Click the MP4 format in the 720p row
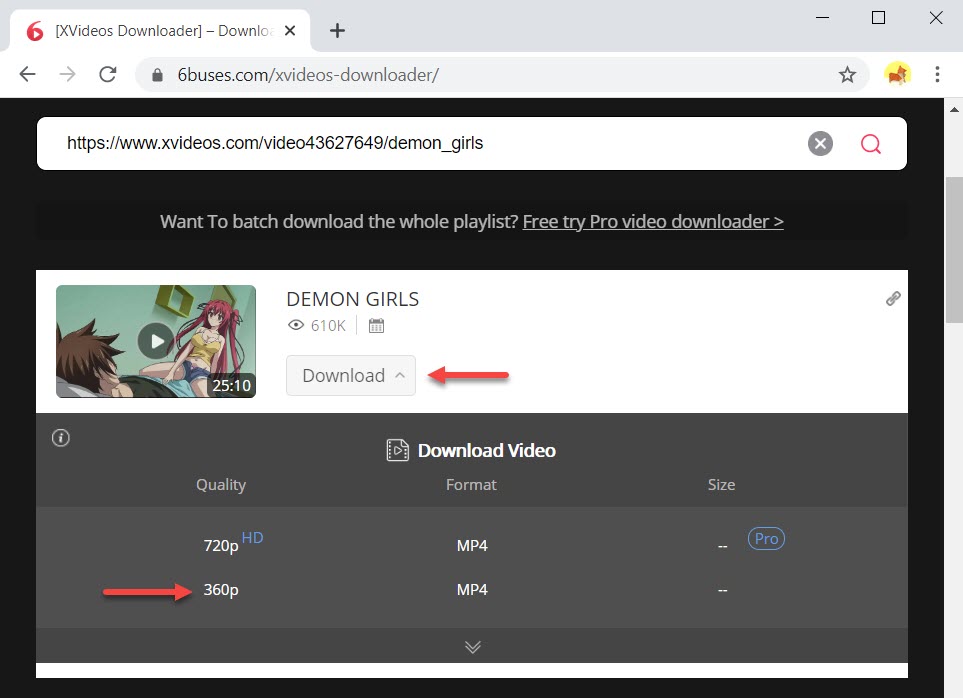963x698 pixels. 472,545
